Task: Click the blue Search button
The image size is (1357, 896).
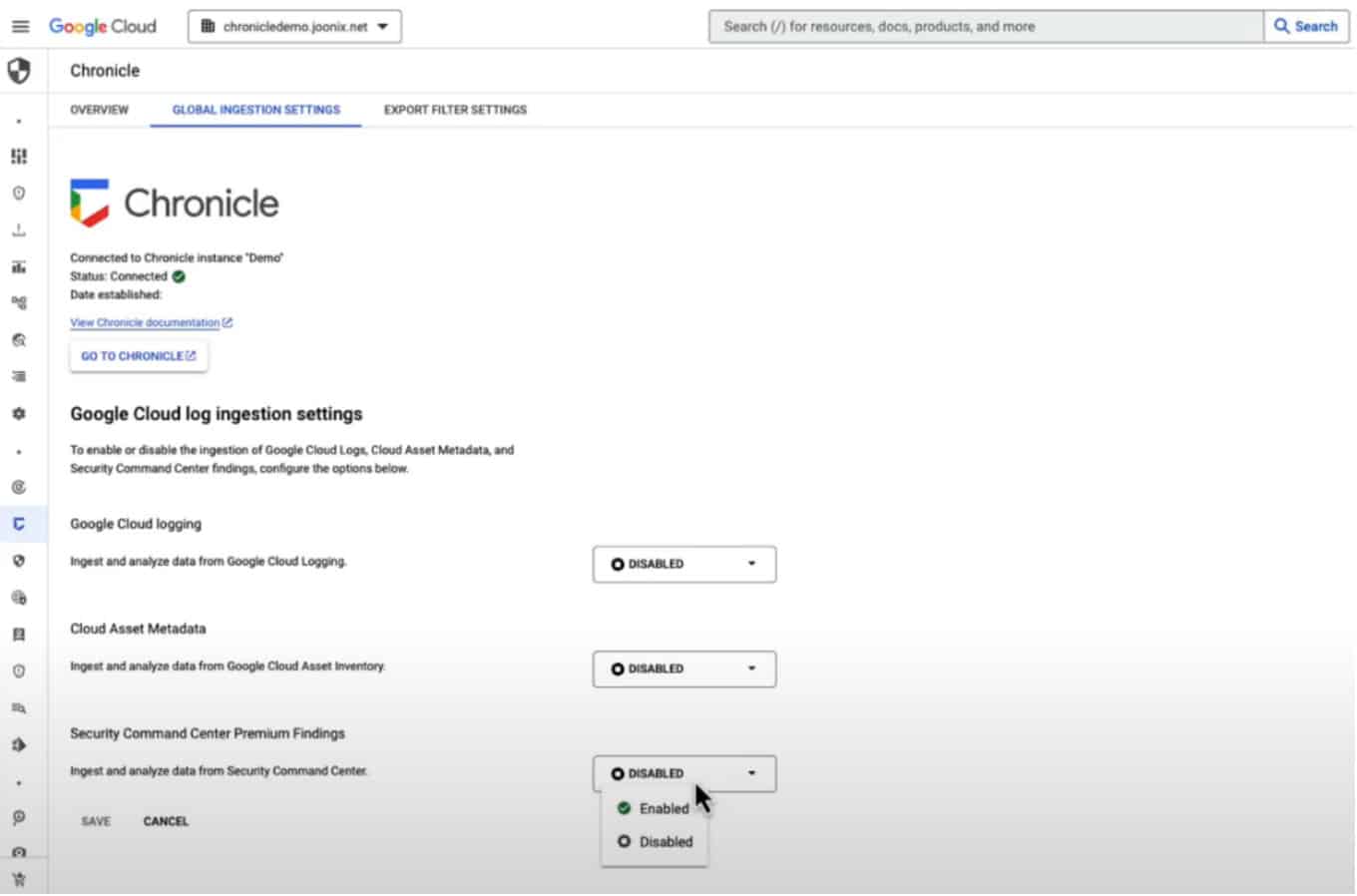Action: (x=1306, y=27)
